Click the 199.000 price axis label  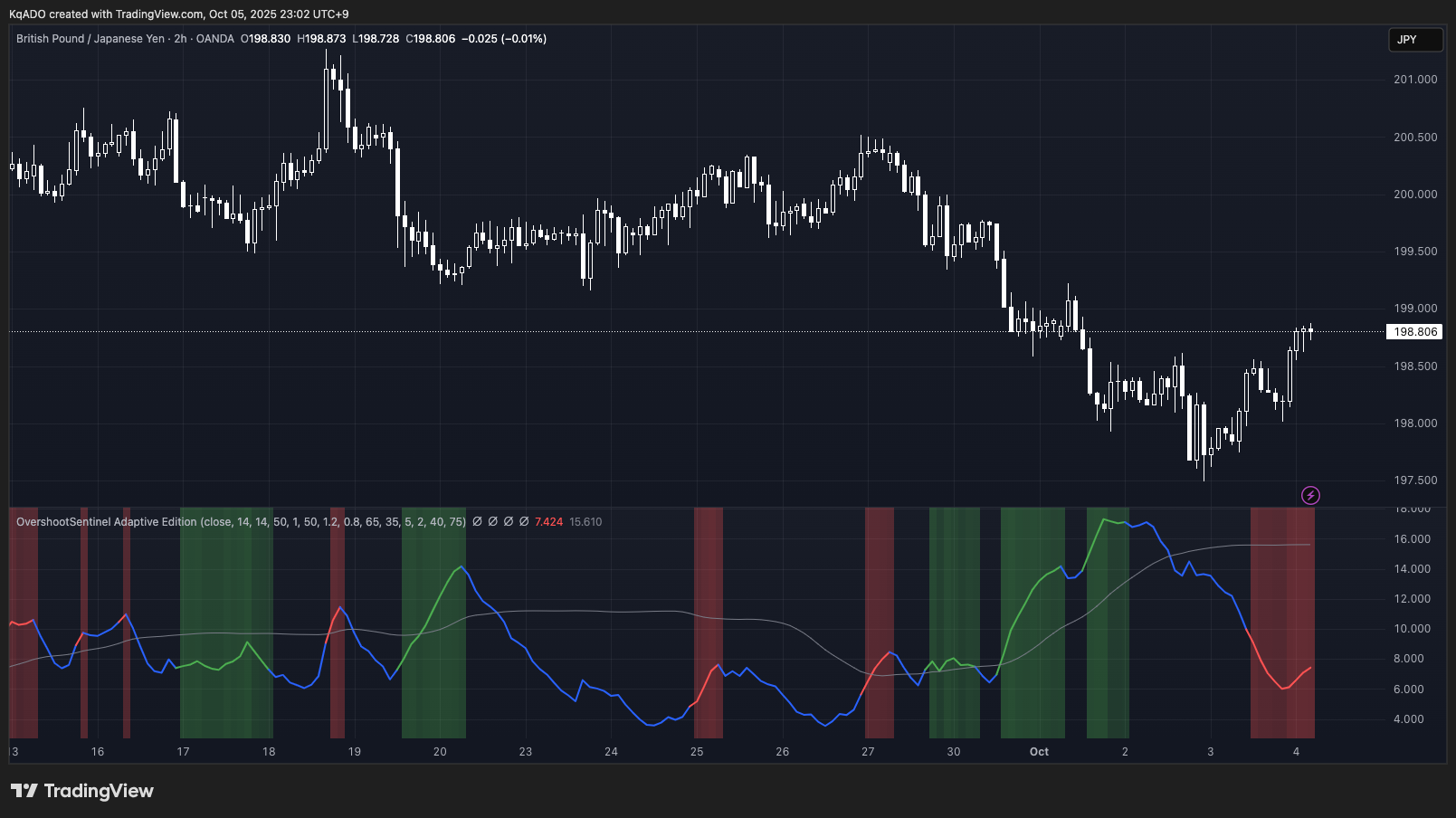(1415, 309)
